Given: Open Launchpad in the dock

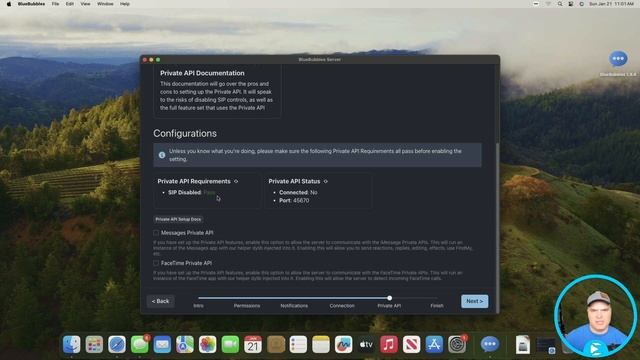Looking at the screenshot, I should click(94, 344).
